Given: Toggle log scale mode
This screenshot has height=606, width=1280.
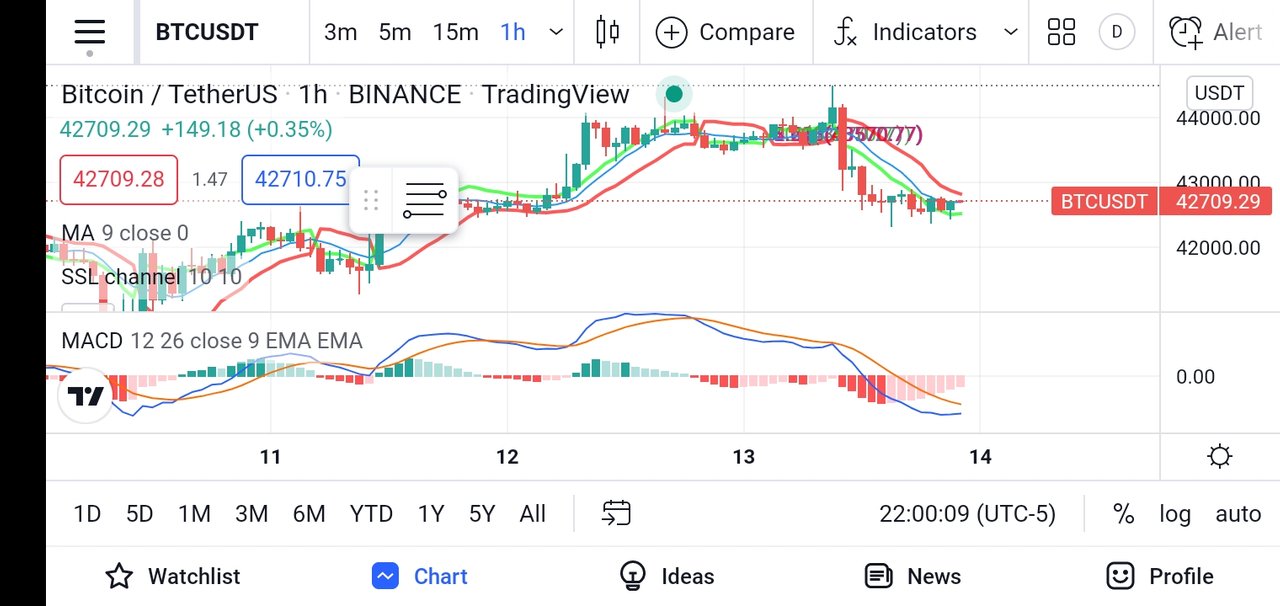Looking at the screenshot, I should coord(1175,514).
